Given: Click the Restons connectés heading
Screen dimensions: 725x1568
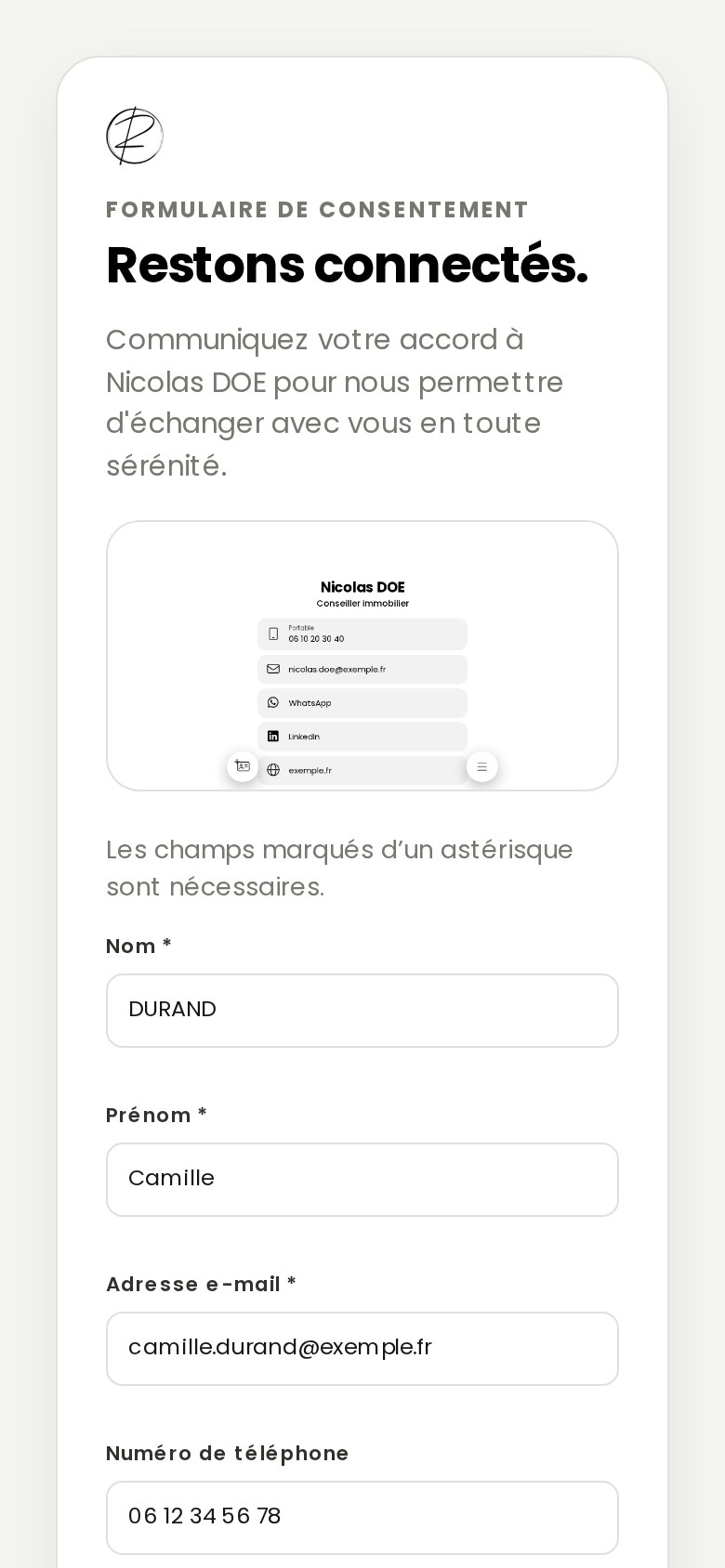Looking at the screenshot, I should tap(347, 265).
